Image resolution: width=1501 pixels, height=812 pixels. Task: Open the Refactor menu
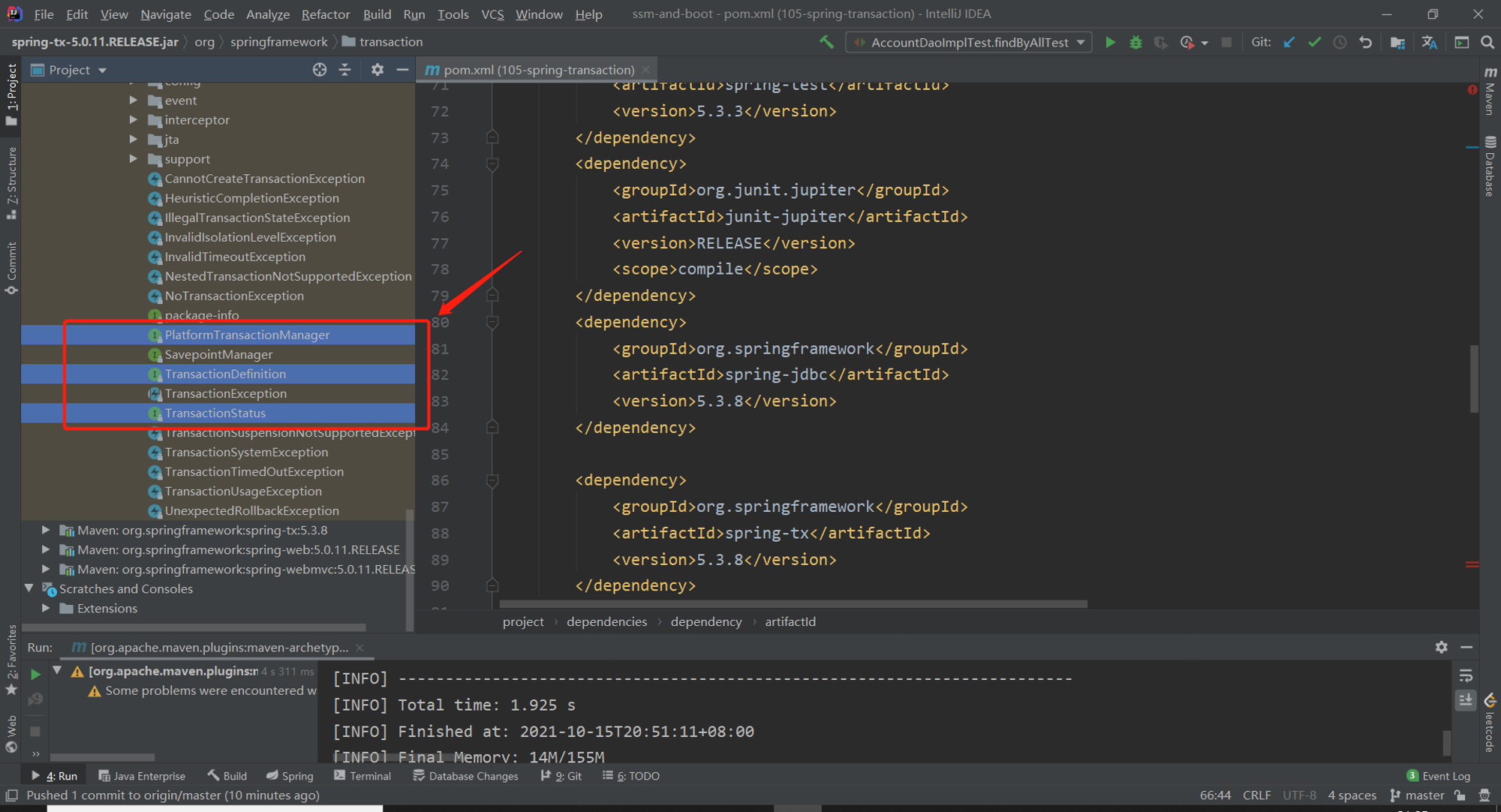pos(326,14)
